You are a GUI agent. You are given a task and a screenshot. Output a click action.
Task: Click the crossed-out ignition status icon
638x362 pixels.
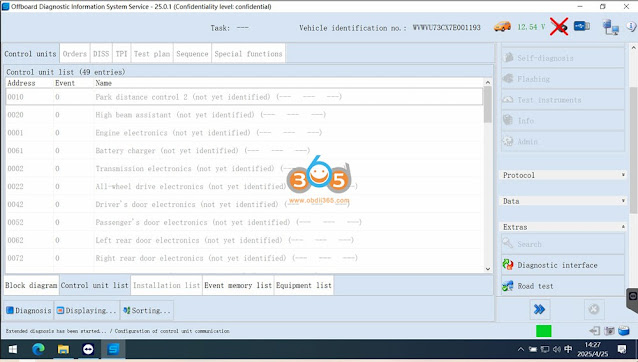coord(559,27)
